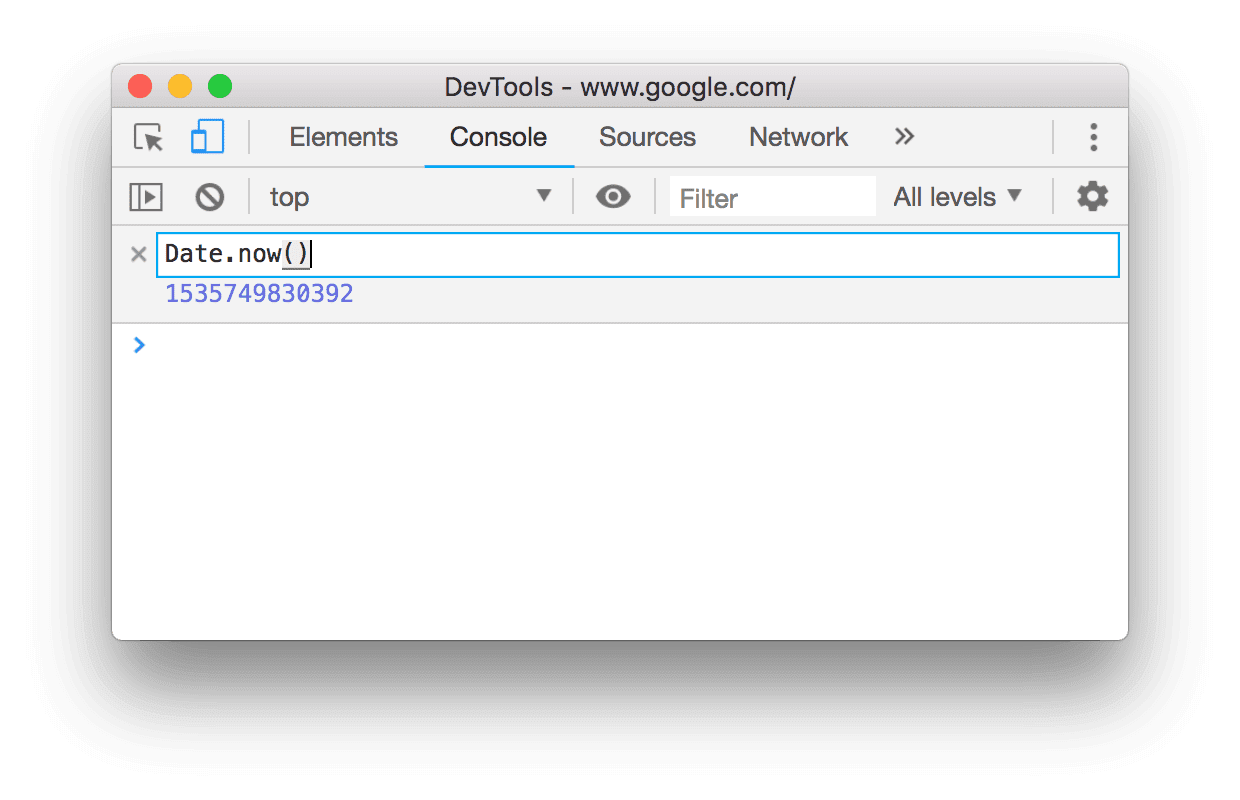1240x800 pixels.
Task: Select the inspect element picker tool
Action: [x=146, y=138]
